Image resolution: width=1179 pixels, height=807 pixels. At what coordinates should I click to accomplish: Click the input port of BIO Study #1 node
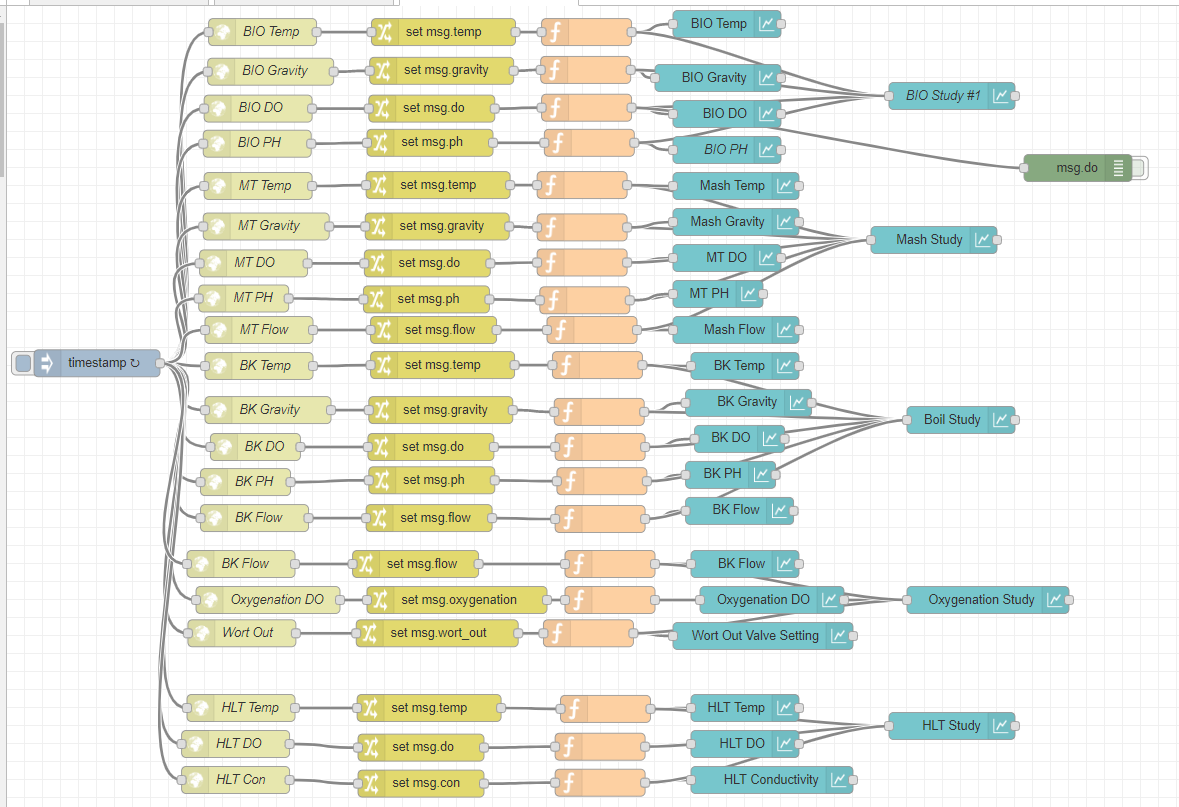coord(890,96)
